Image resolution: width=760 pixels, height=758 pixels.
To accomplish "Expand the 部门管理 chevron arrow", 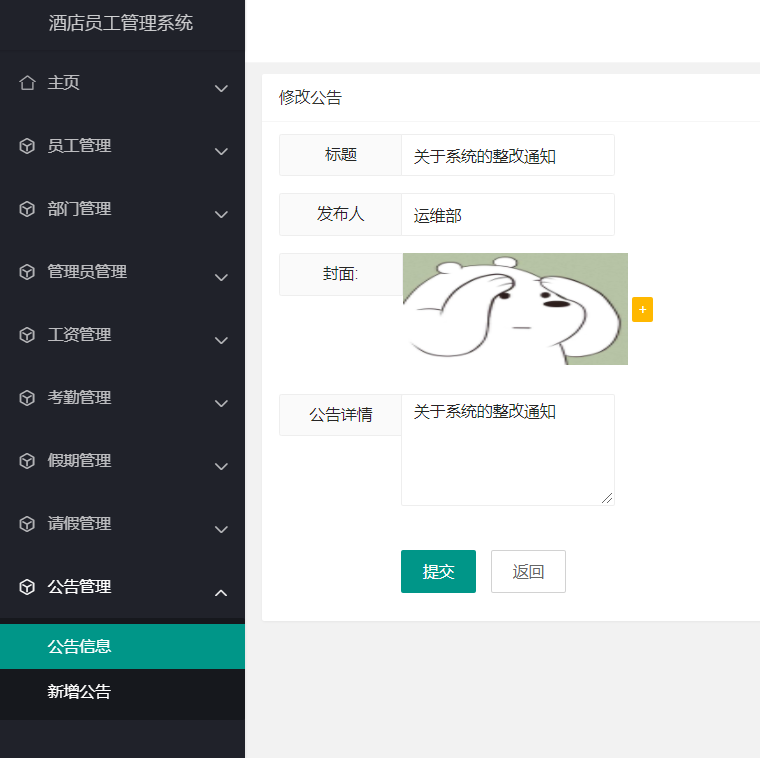I will [x=221, y=214].
